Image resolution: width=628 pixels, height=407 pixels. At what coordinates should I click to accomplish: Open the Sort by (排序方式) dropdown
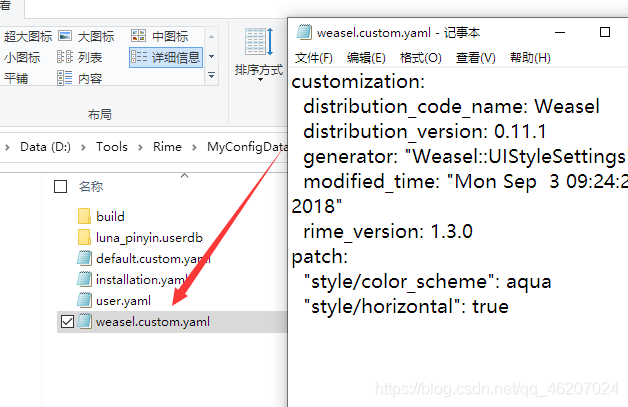click(259, 54)
